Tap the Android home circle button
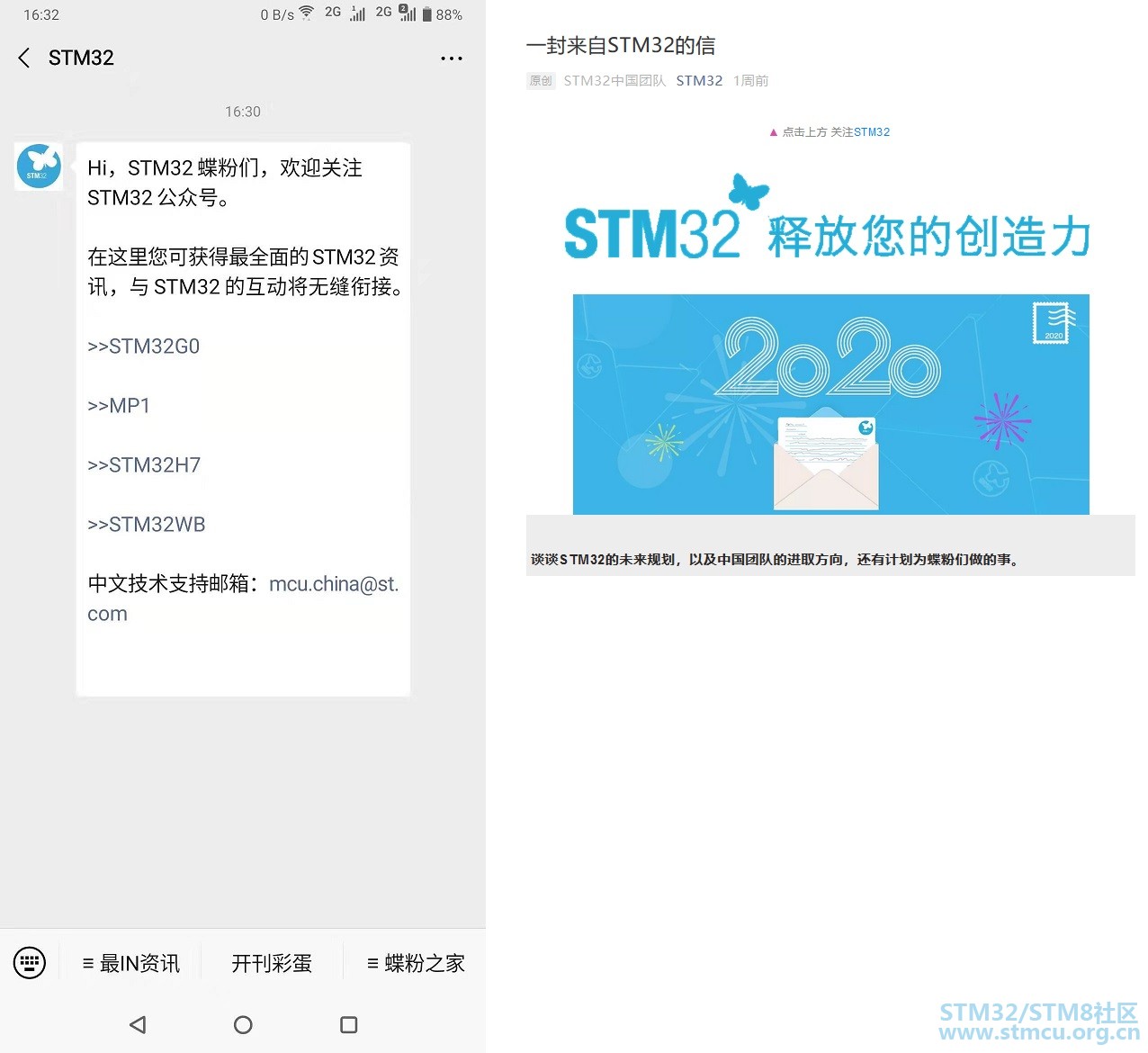This screenshot has height=1053, width=1148. point(243,1024)
